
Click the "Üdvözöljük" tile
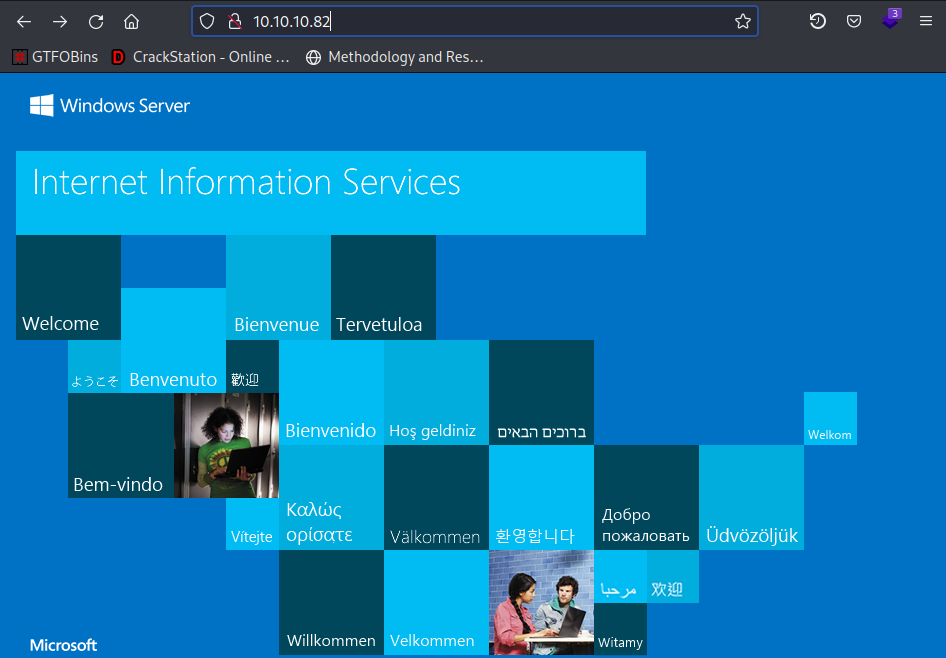[751, 498]
